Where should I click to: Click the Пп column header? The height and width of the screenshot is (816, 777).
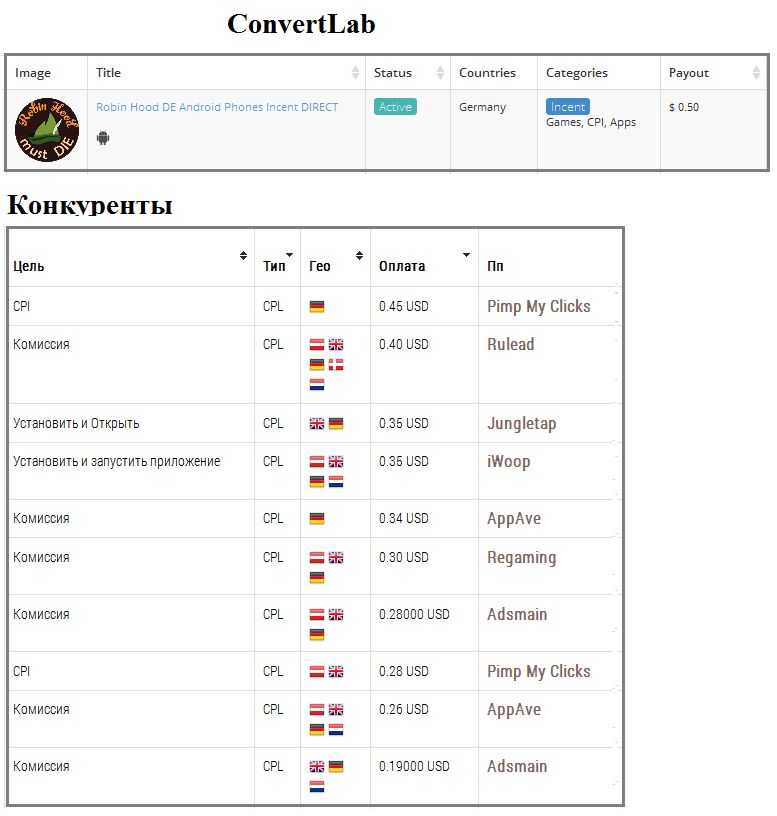(495, 266)
